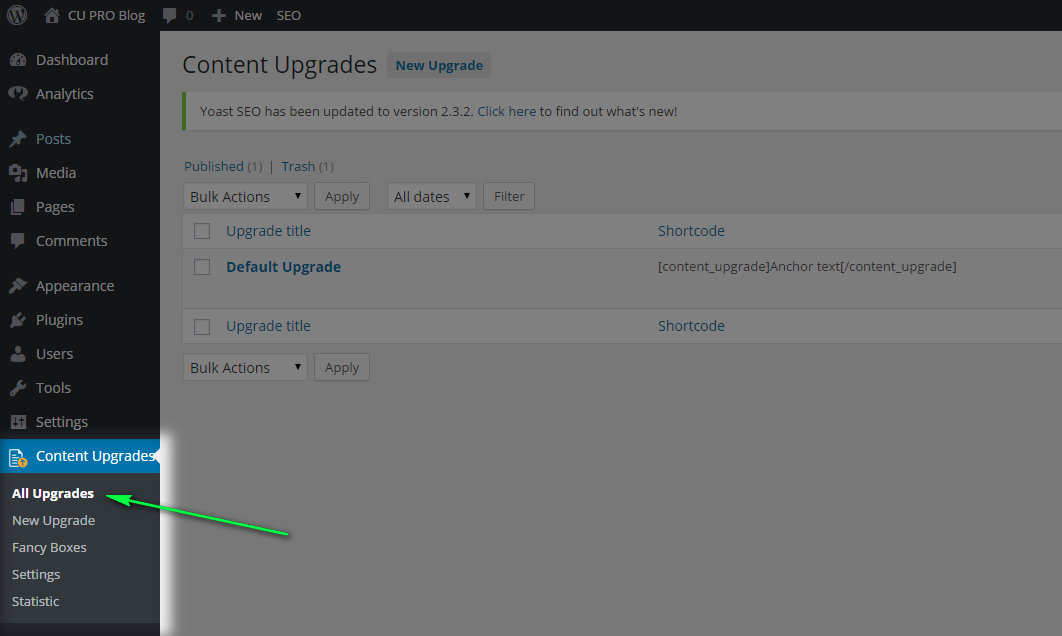Screen dimensions: 1062x636
Task: Click CU PRO Blog site name
Action: point(106,15)
